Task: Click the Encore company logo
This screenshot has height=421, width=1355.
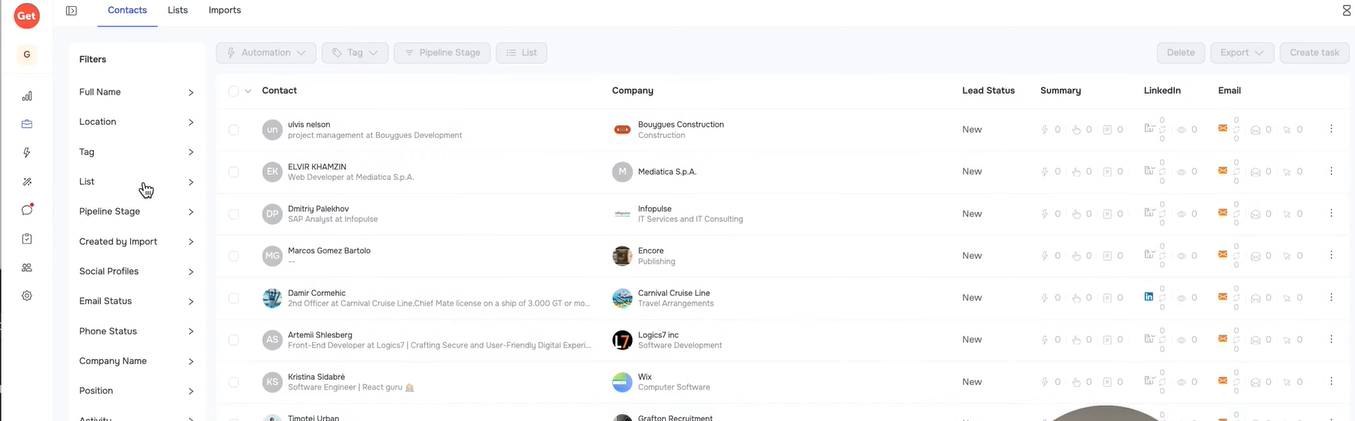Action: (622, 256)
